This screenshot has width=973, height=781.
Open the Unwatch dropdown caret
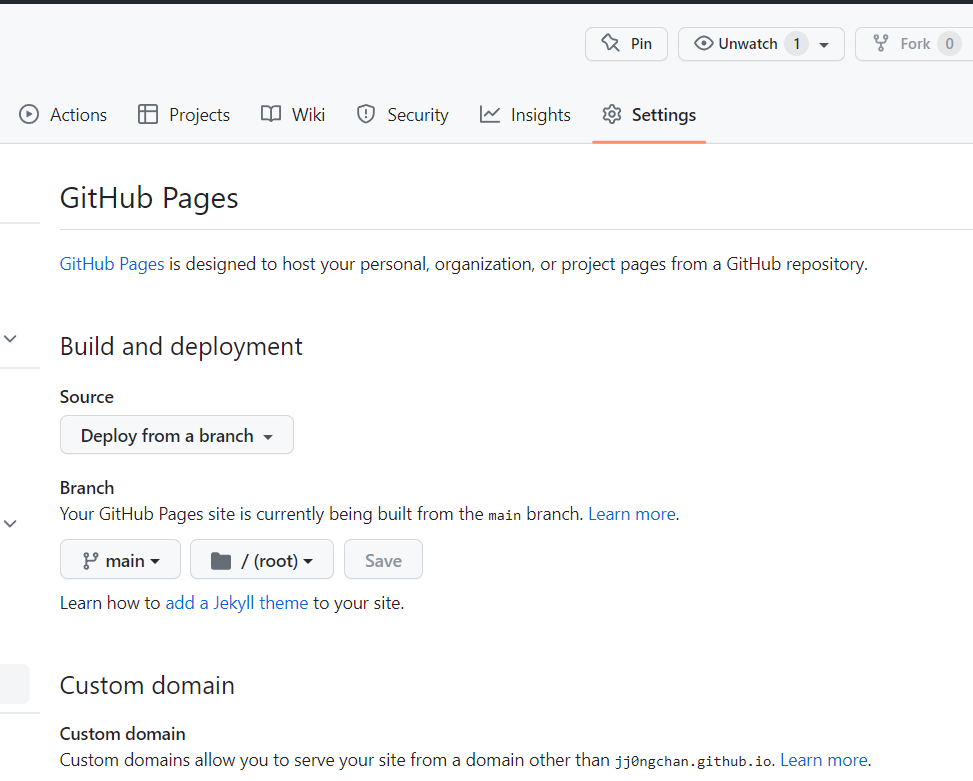[x=824, y=45]
